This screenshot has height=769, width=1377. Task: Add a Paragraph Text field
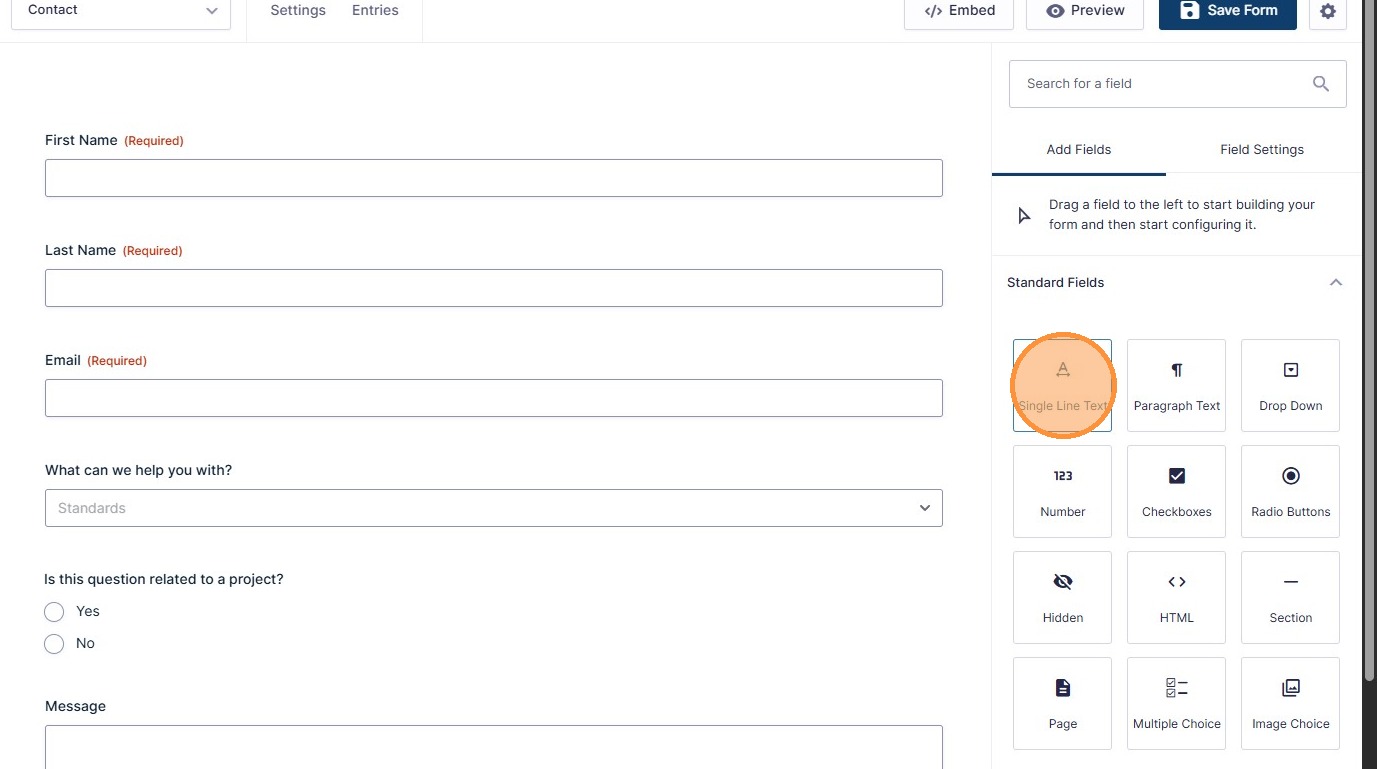pos(1176,385)
